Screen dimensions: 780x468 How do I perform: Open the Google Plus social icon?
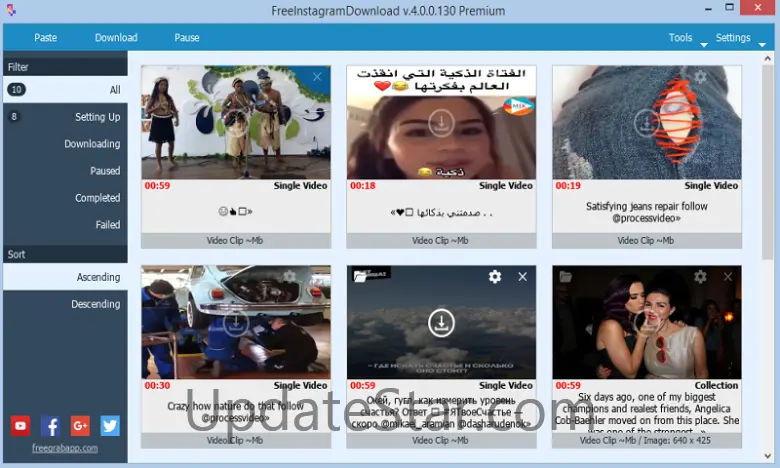pos(80,426)
